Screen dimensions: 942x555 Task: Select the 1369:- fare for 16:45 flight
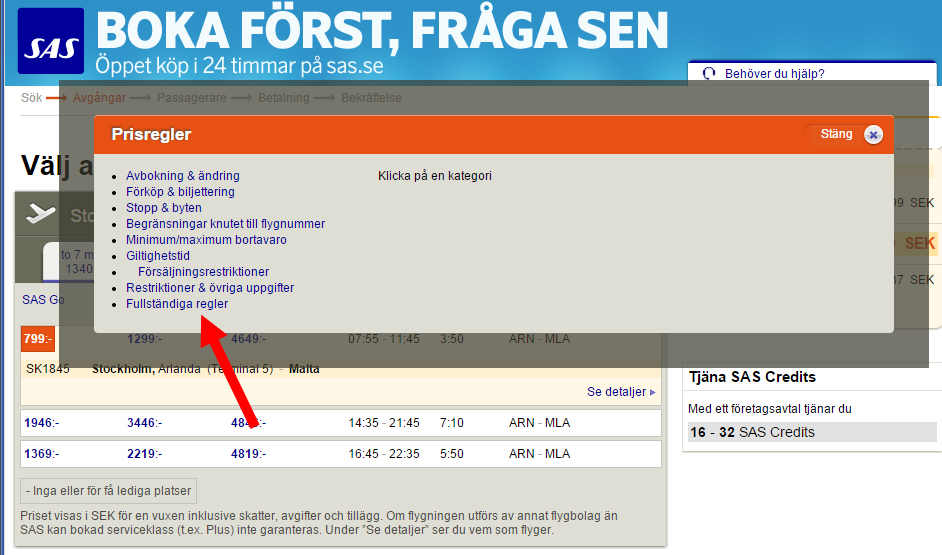(x=41, y=453)
